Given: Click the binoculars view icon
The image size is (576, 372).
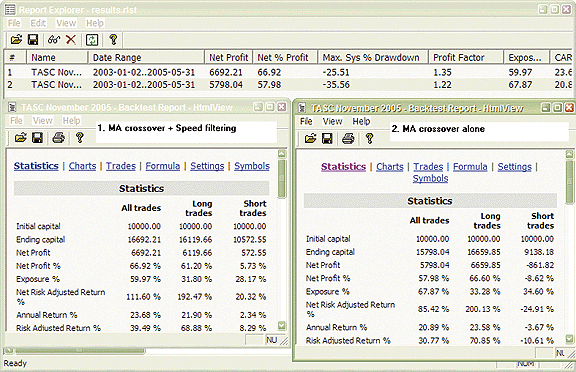Looking at the screenshot, I should 54,39.
